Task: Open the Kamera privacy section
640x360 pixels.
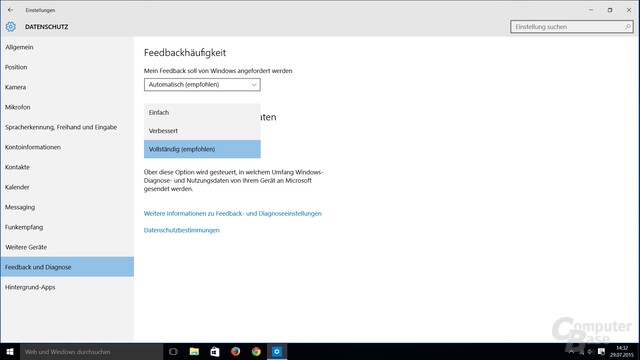Action: tap(67, 87)
